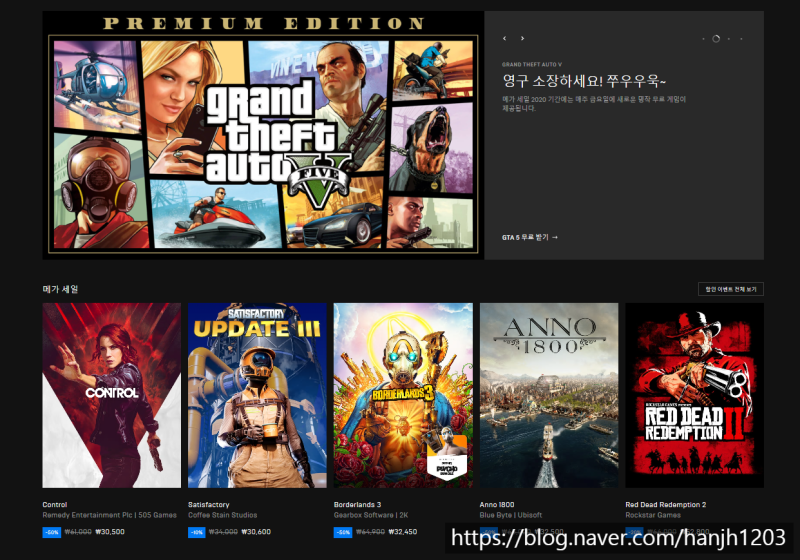Advance to the next carousel slide arrow
The width and height of the screenshot is (800, 560).
coord(522,38)
